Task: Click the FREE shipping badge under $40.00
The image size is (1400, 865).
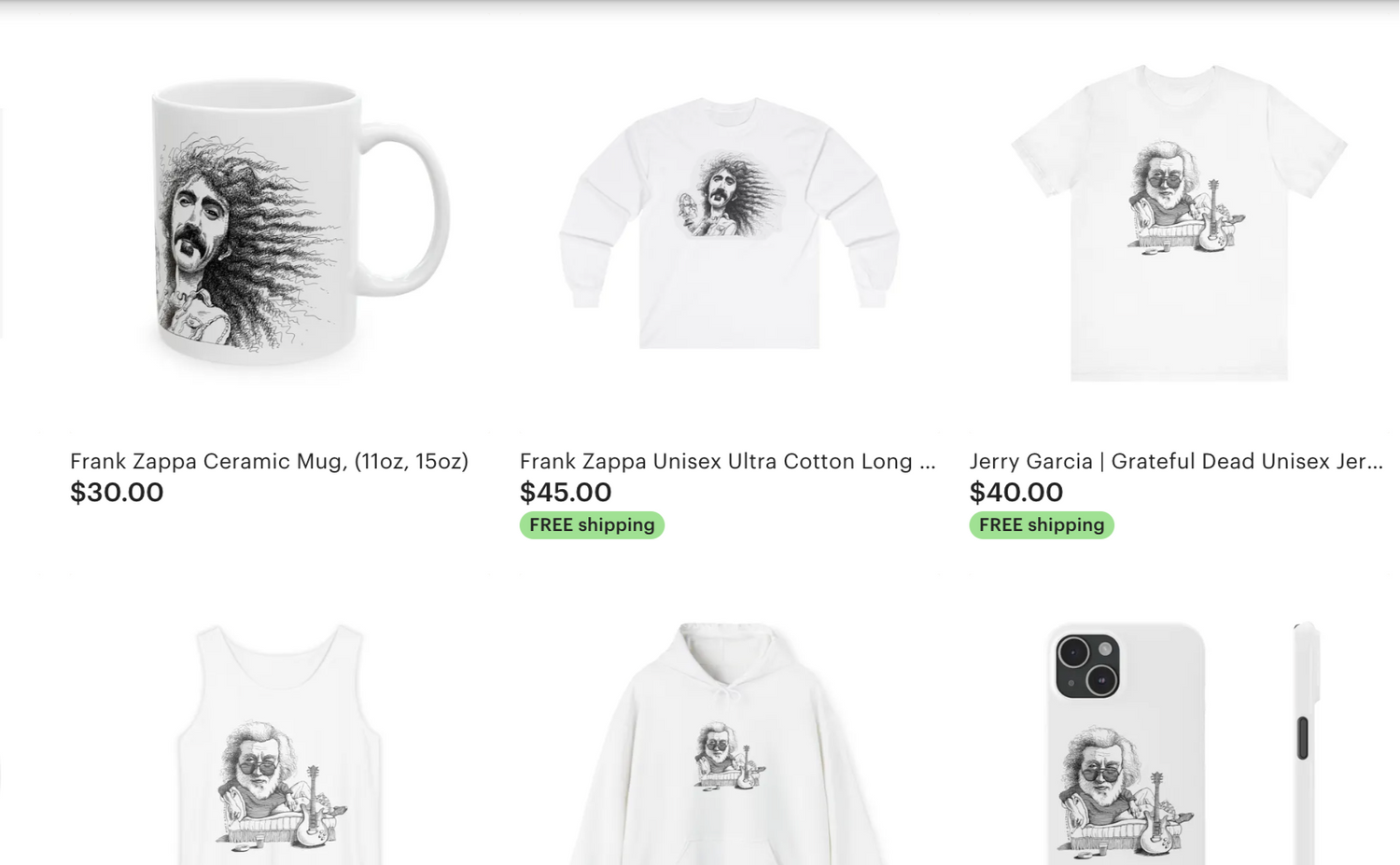Action: pyautogui.click(x=1042, y=525)
